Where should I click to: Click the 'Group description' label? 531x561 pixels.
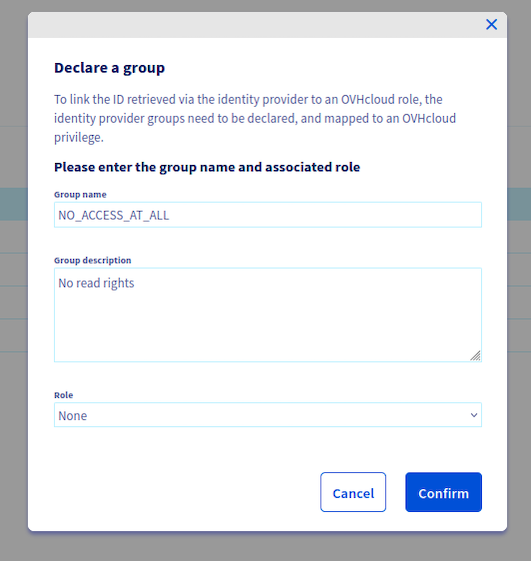pyautogui.click(x=93, y=260)
